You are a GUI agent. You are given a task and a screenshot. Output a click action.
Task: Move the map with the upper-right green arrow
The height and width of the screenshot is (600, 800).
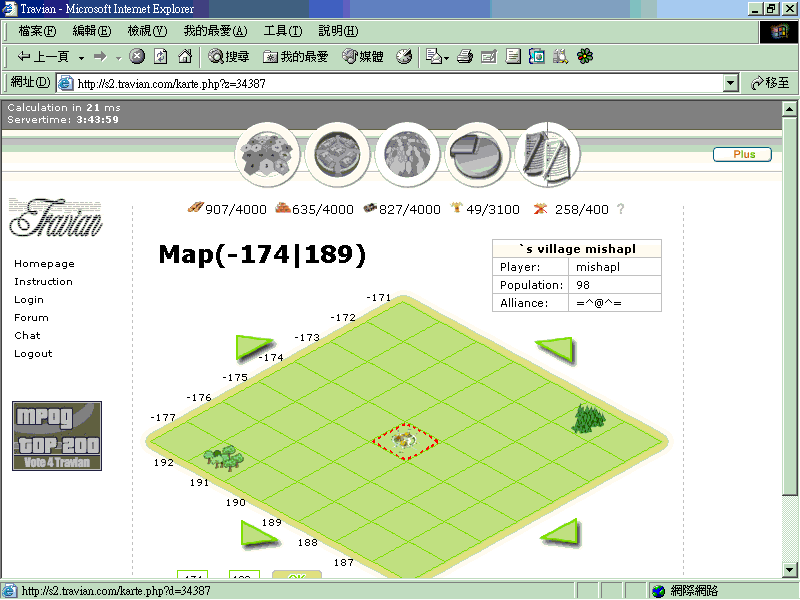pyautogui.click(x=555, y=350)
